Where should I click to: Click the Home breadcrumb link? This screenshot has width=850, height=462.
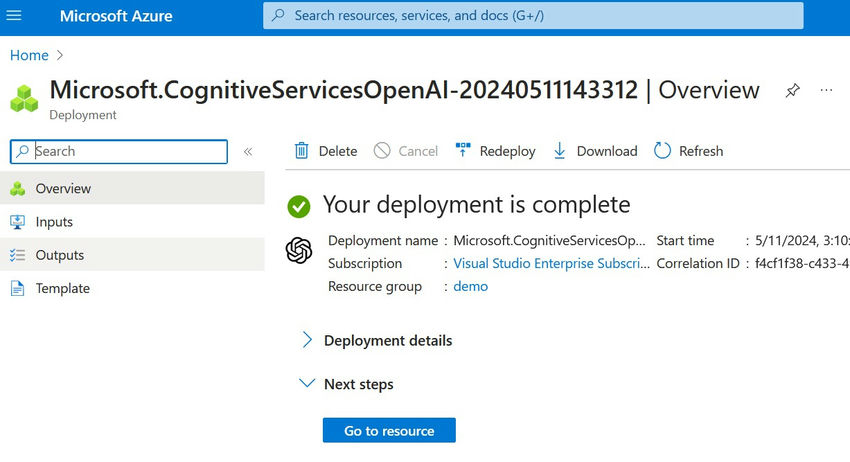tap(29, 55)
